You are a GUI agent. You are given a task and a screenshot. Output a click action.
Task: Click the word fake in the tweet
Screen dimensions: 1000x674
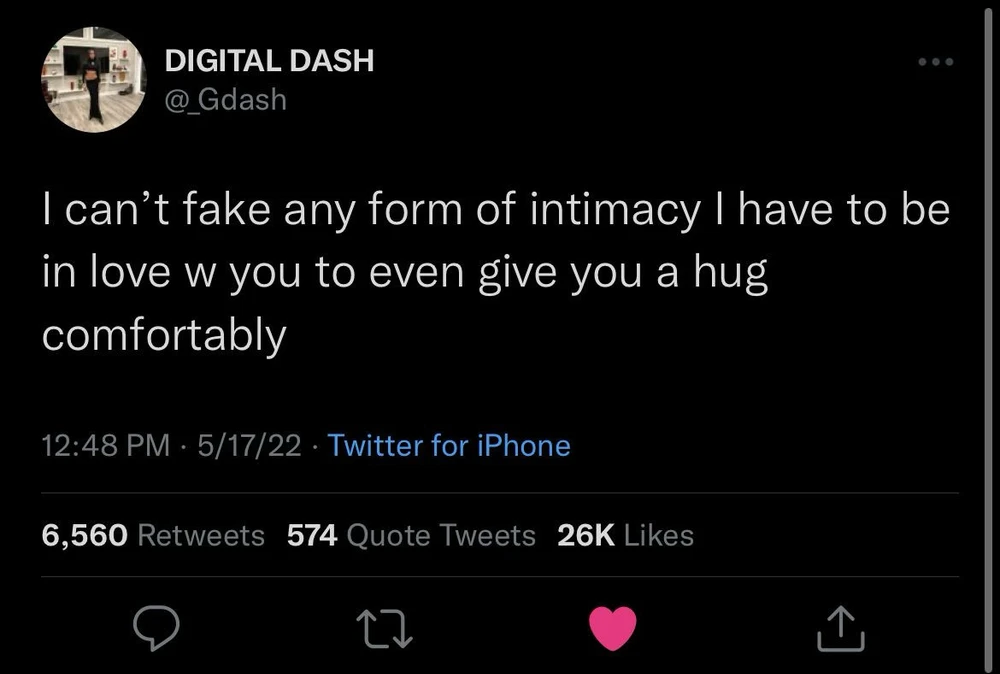click(226, 210)
